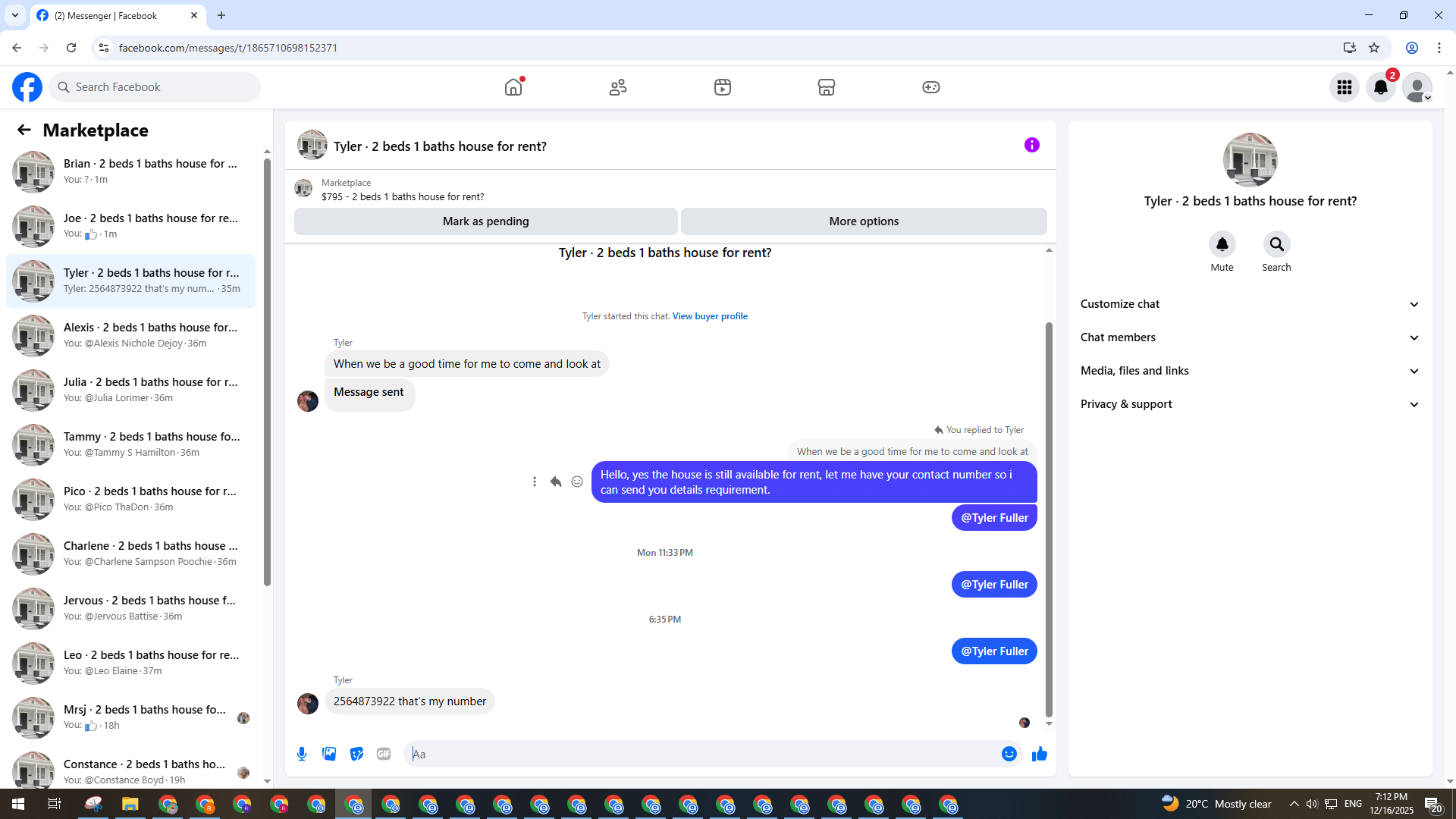
Task: Open the Tammy conversation
Action: 130,444
